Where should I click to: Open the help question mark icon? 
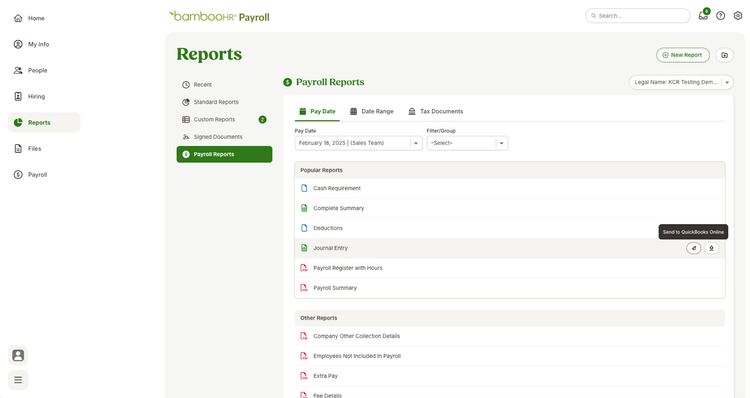pyautogui.click(x=720, y=15)
